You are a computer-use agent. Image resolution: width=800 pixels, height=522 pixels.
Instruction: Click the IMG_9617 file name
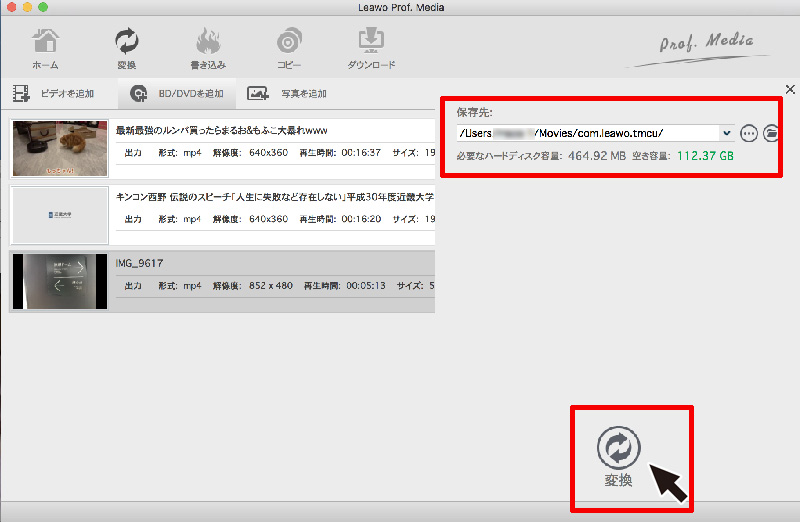click(139, 263)
